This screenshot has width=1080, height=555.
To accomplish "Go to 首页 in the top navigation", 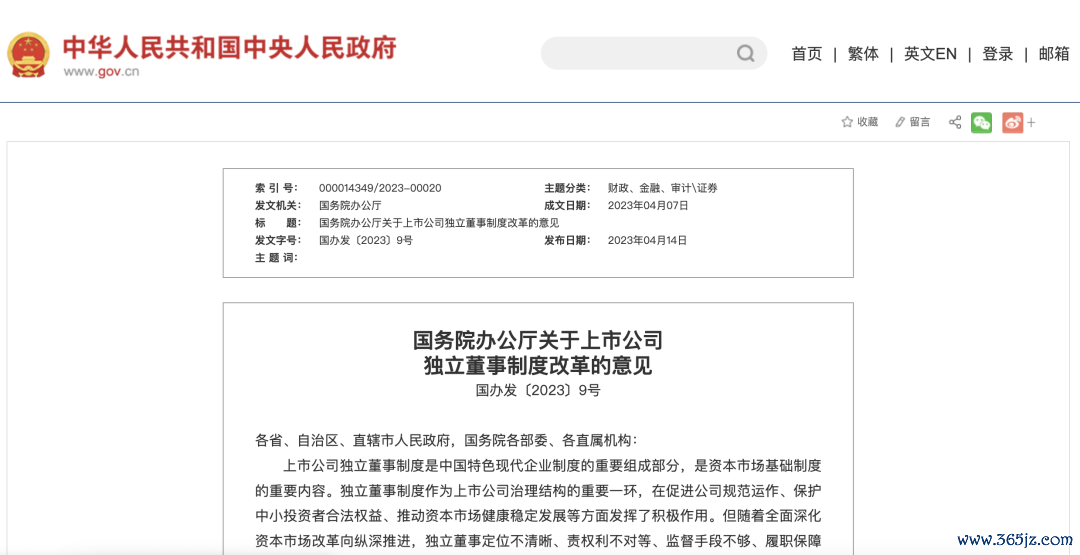I will [806, 54].
